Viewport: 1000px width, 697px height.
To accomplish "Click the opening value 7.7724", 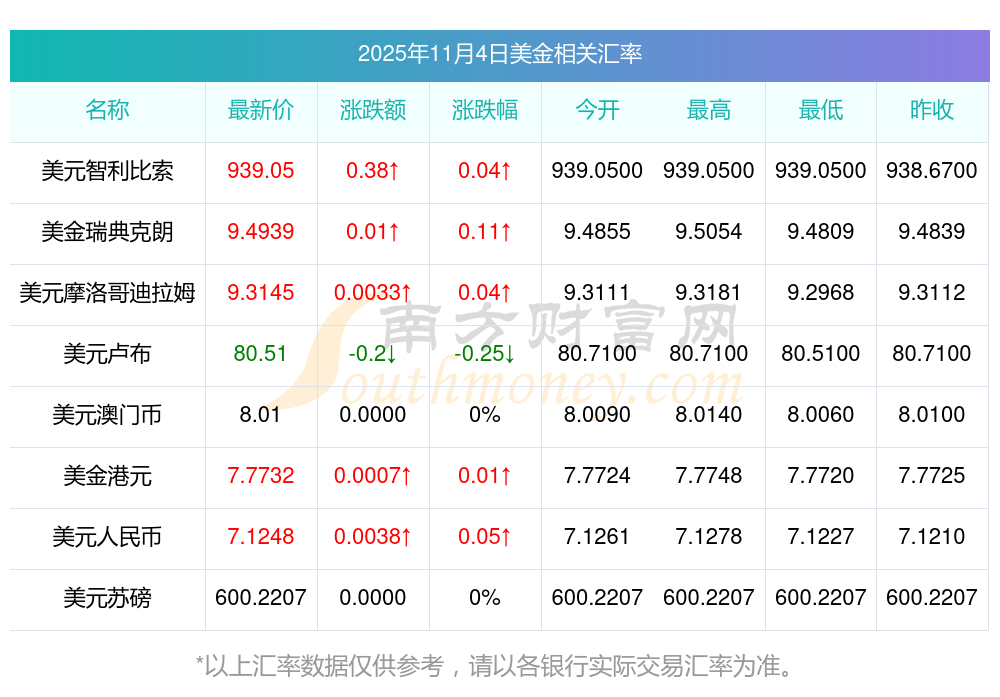I will 597,475.
